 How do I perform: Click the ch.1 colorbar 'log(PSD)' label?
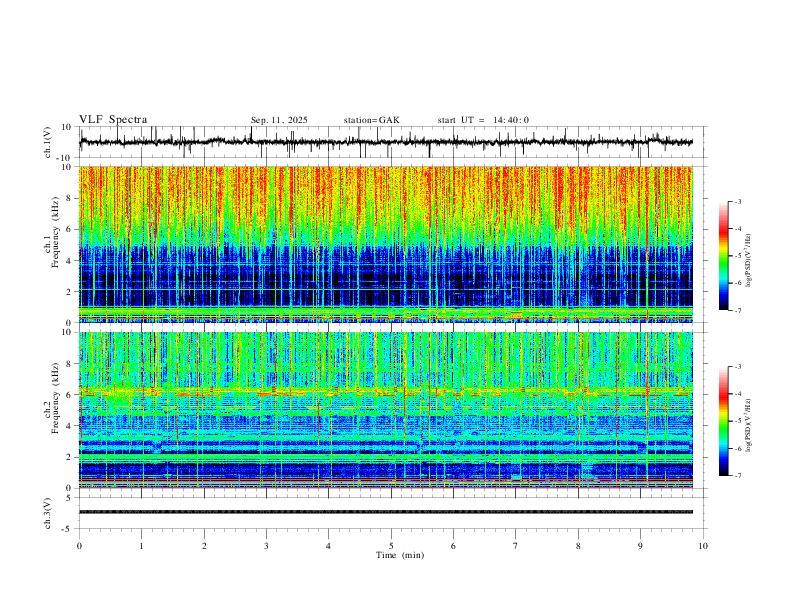(x=749, y=261)
